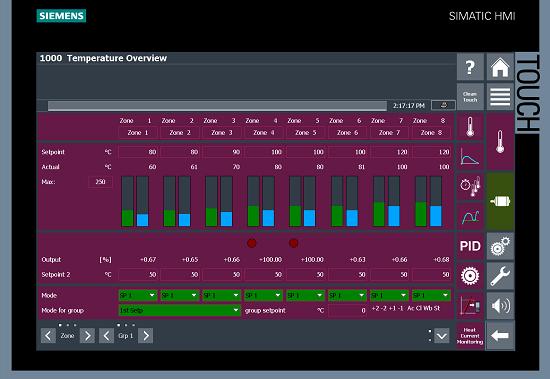The height and width of the screenshot is (379, 550).
Task: Click Zone 1 green setpoint bar
Action: pos(127,218)
